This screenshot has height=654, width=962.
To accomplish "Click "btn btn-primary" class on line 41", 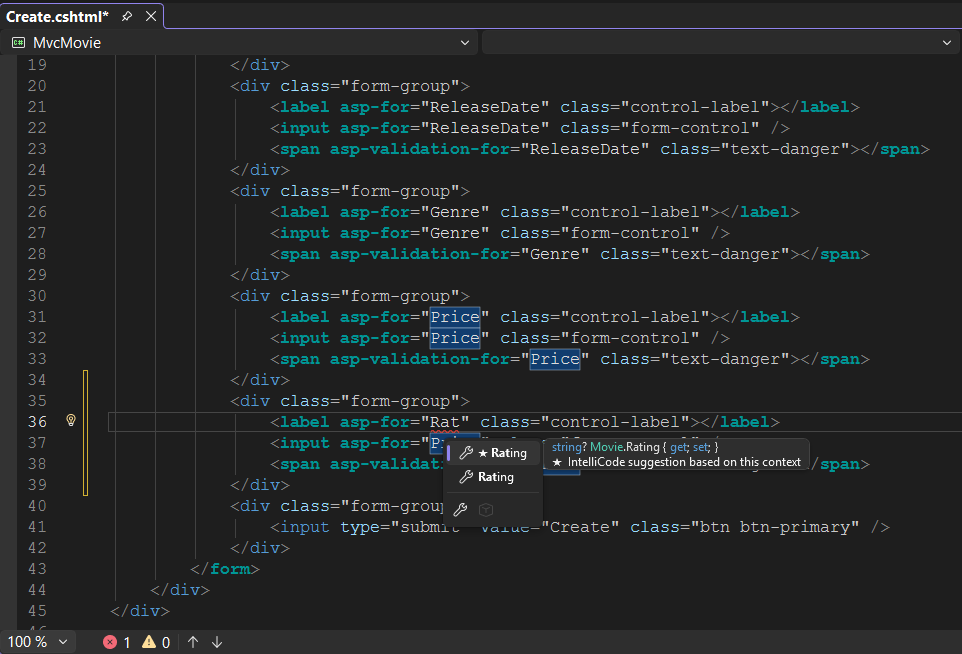I will click(x=775, y=527).
